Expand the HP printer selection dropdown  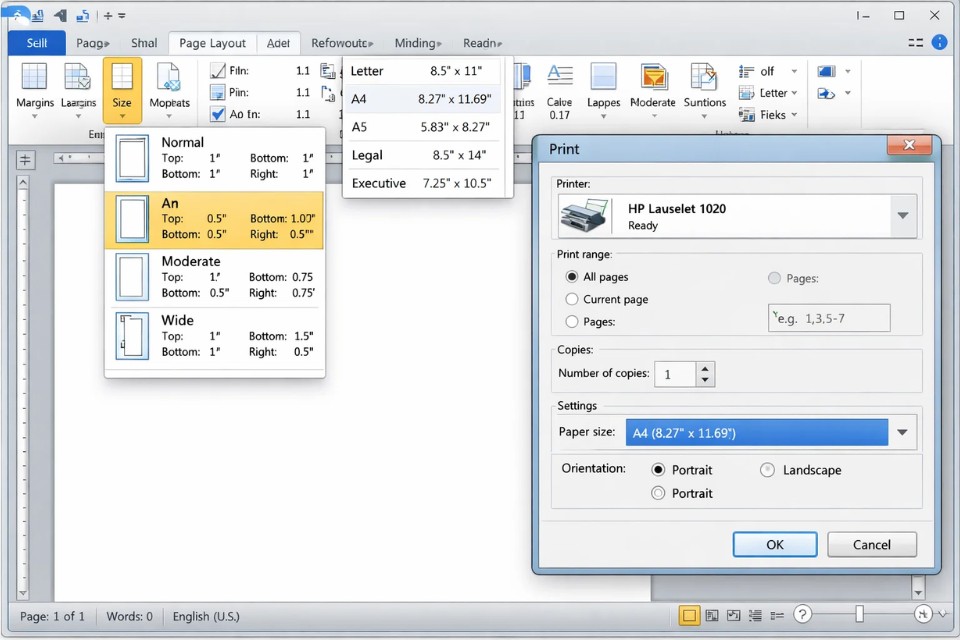(903, 216)
